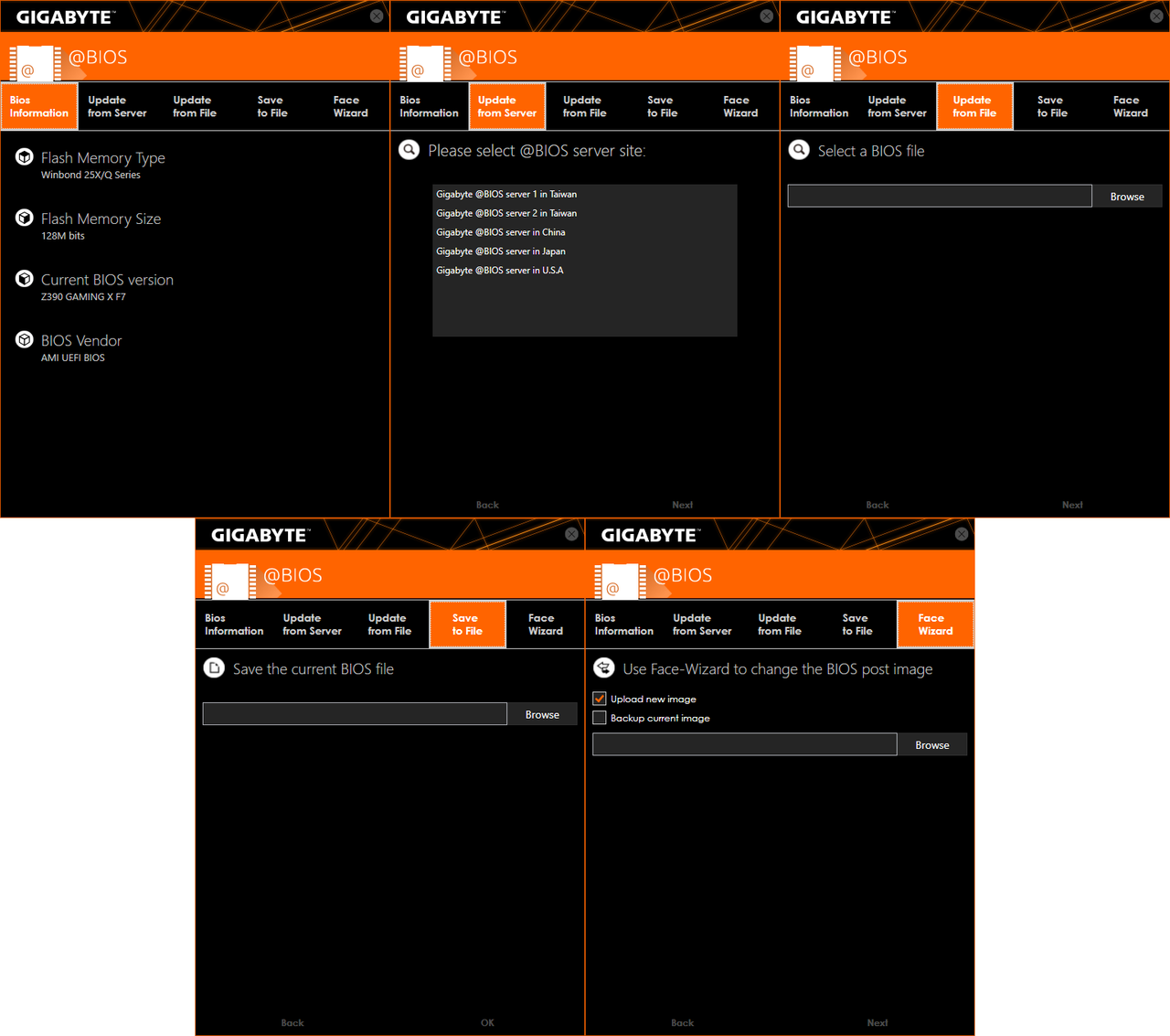Open Save to File in the flash-memory info window
1170x1036 pixels.
[272, 107]
